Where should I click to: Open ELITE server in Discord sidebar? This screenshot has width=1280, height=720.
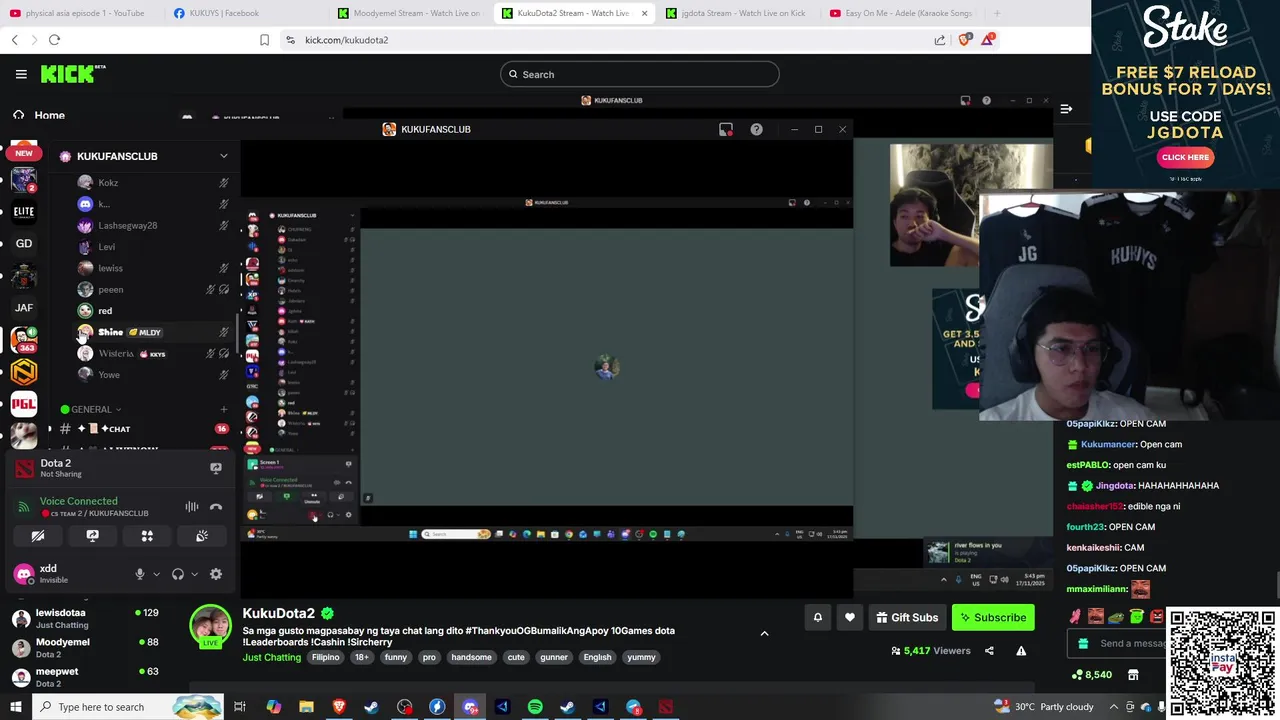24,212
